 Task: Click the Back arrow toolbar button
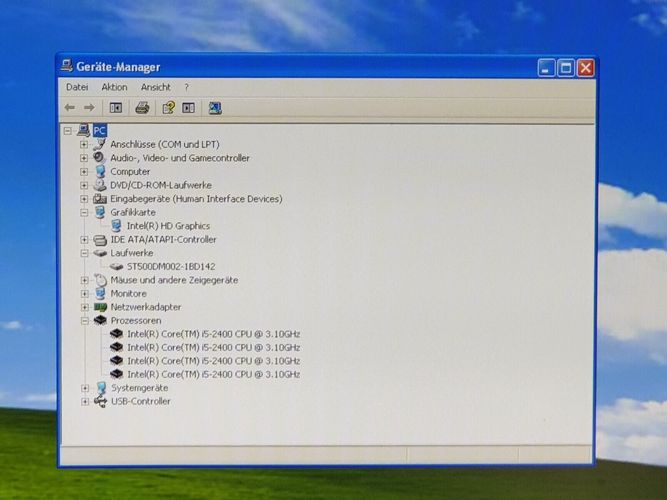(x=70, y=108)
